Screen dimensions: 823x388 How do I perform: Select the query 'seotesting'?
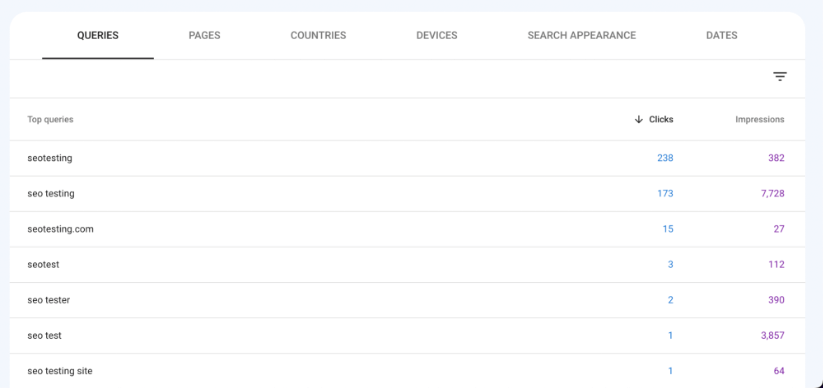[50, 158]
